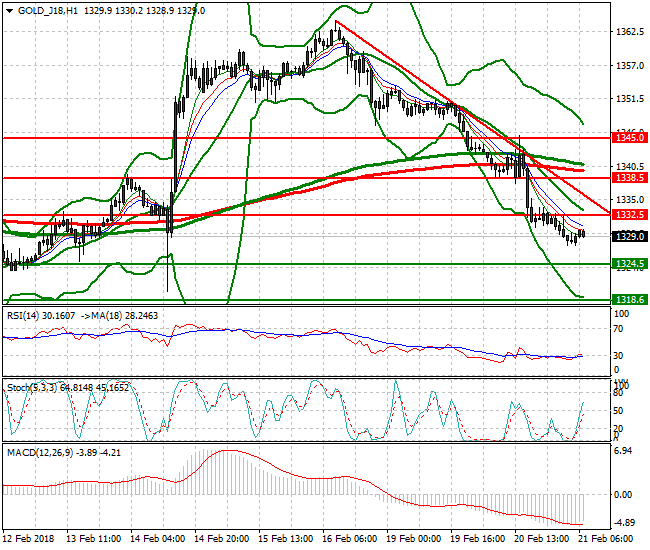Click the 1357.0 price axis value

tap(630, 65)
